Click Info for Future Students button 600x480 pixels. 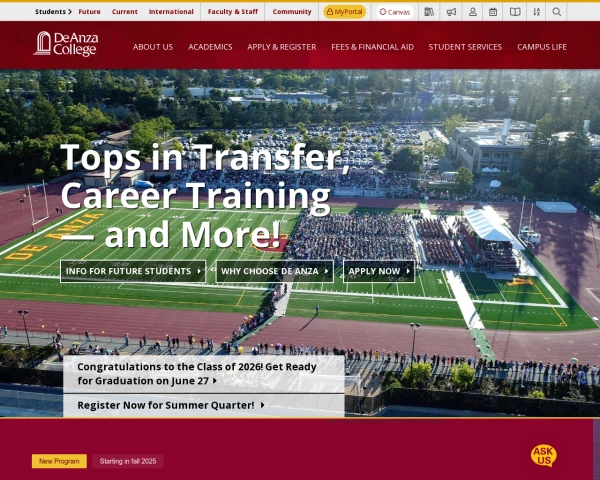133,271
